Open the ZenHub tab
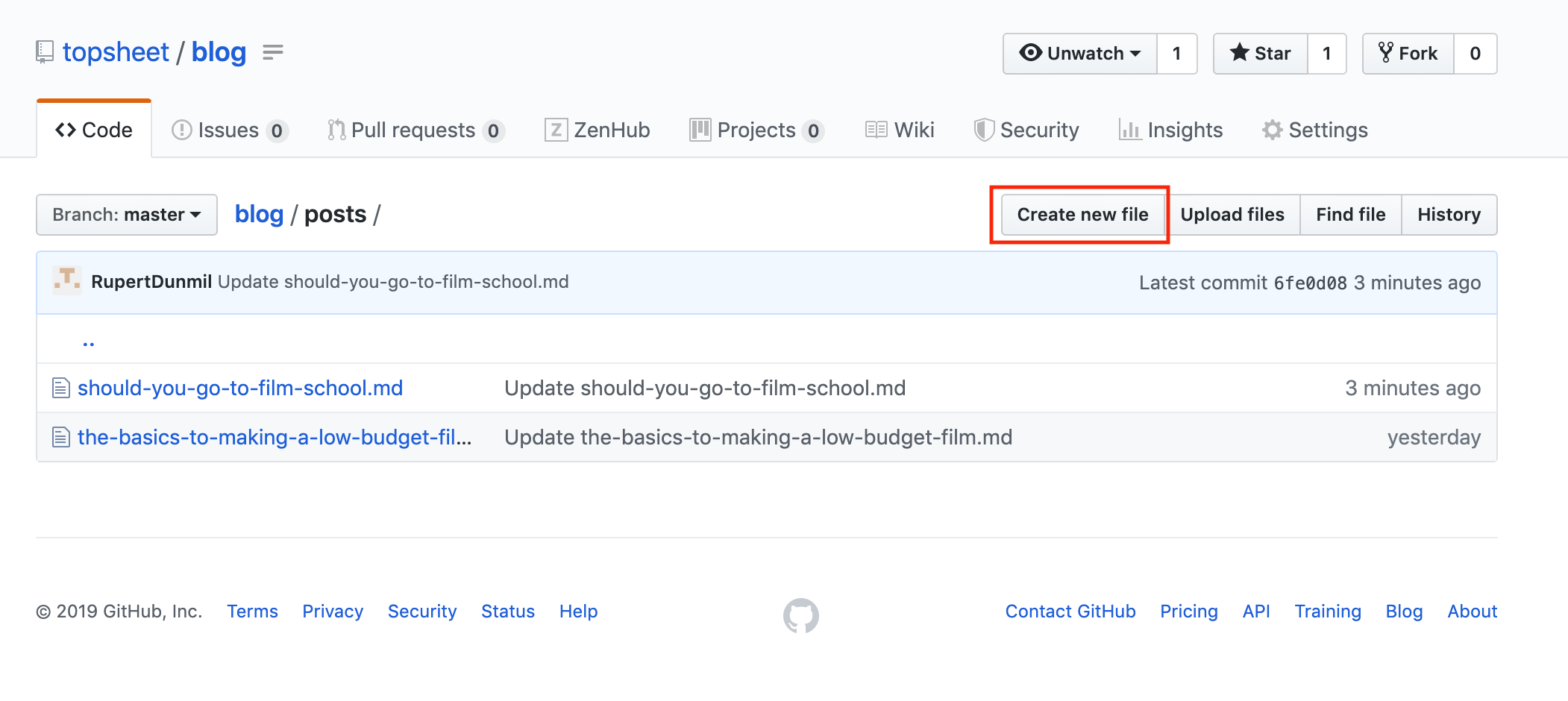 (x=598, y=130)
